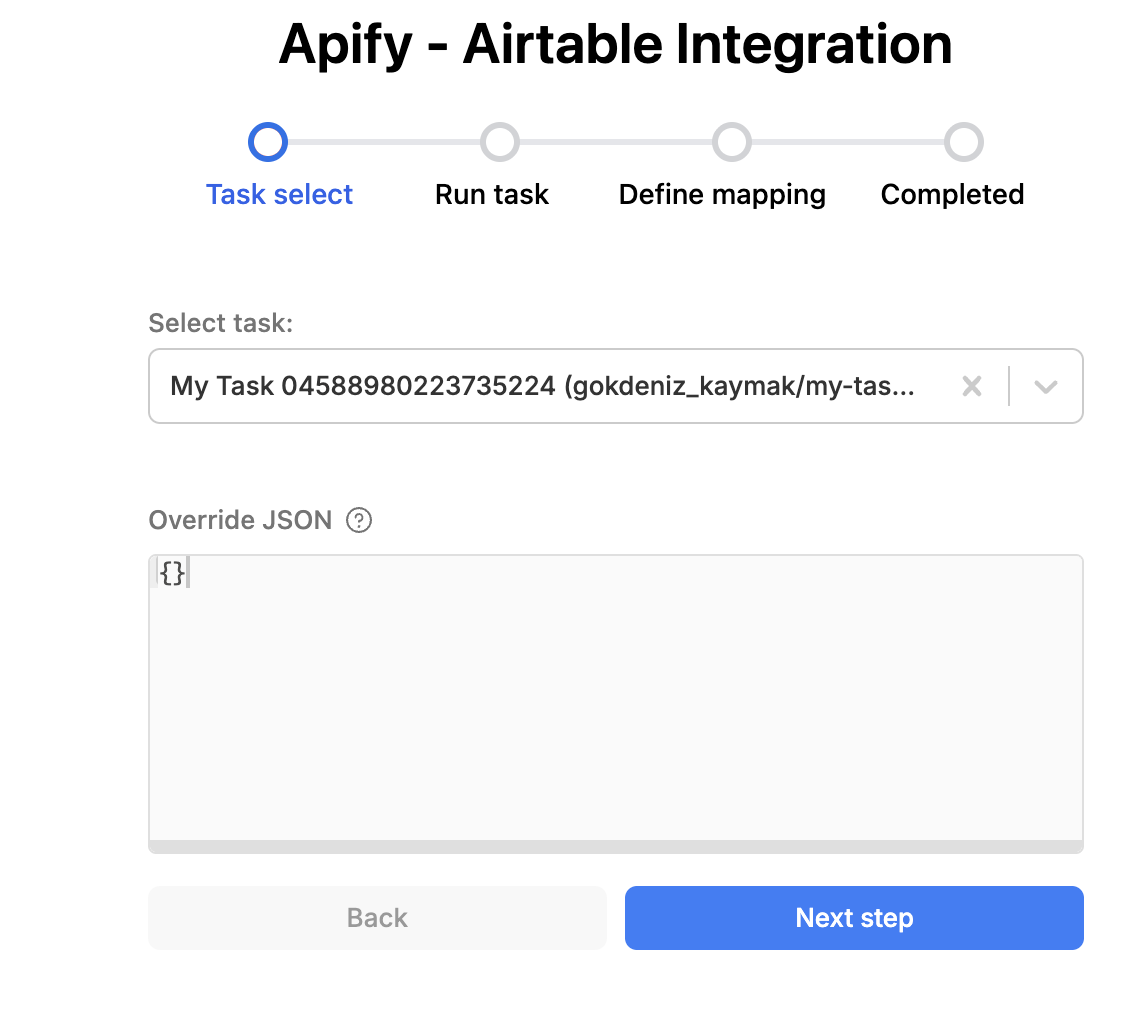
Task: Click the Apify - Airtable Integration heading
Action: 615,45
